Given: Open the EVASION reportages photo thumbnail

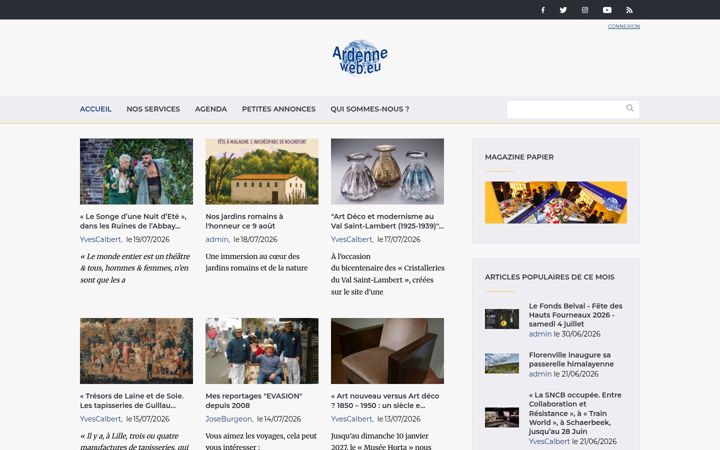Looking at the screenshot, I should tap(262, 351).
